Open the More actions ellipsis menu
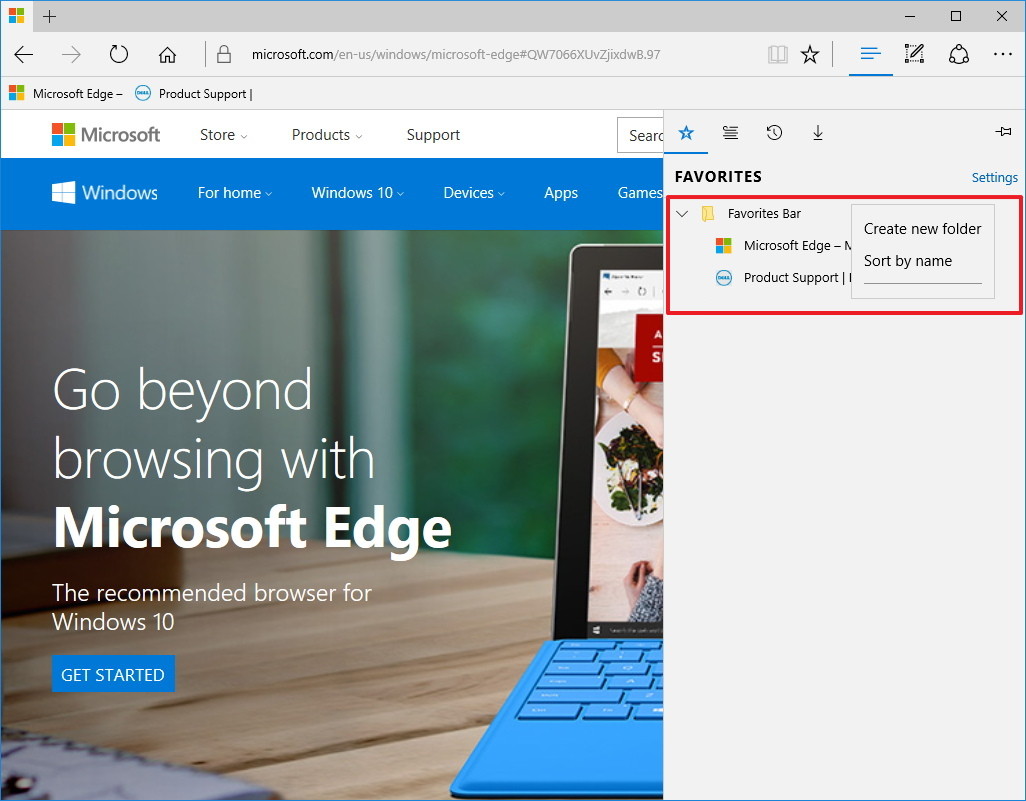The image size is (1026, 801). pyautogui.click(x=1002, y=54)
